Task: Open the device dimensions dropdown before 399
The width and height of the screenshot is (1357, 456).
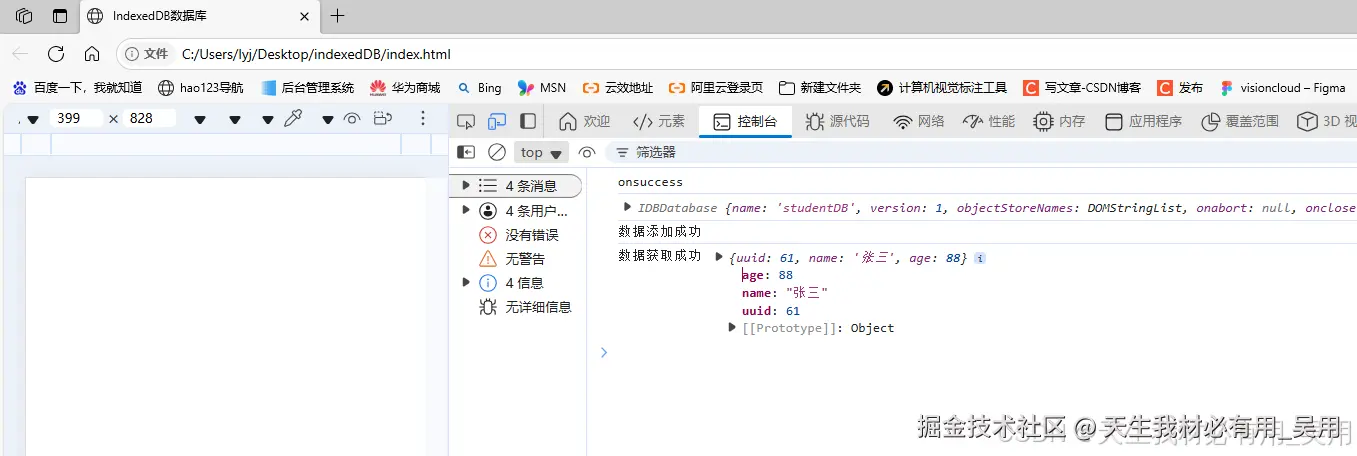Action: [33, 119]
